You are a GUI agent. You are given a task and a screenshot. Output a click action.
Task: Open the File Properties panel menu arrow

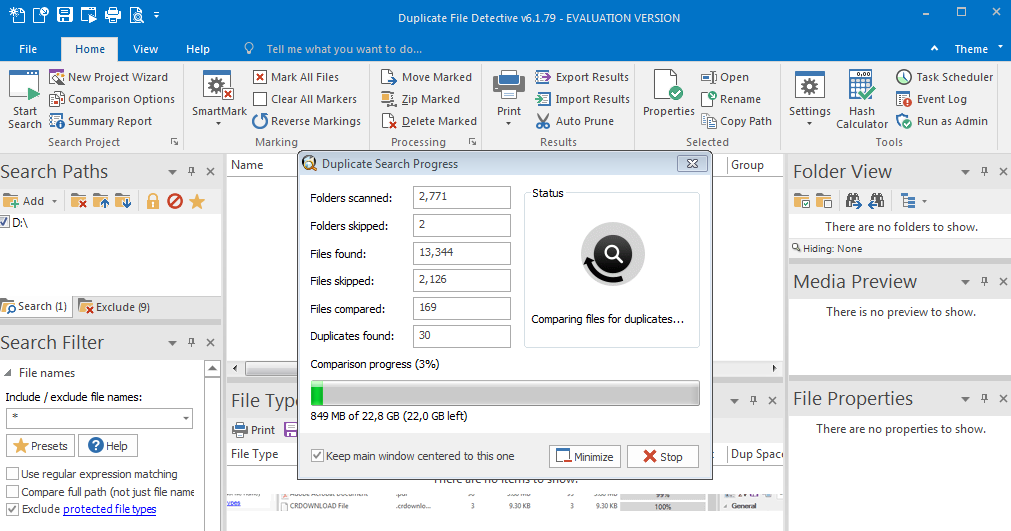tap(965, 399)
